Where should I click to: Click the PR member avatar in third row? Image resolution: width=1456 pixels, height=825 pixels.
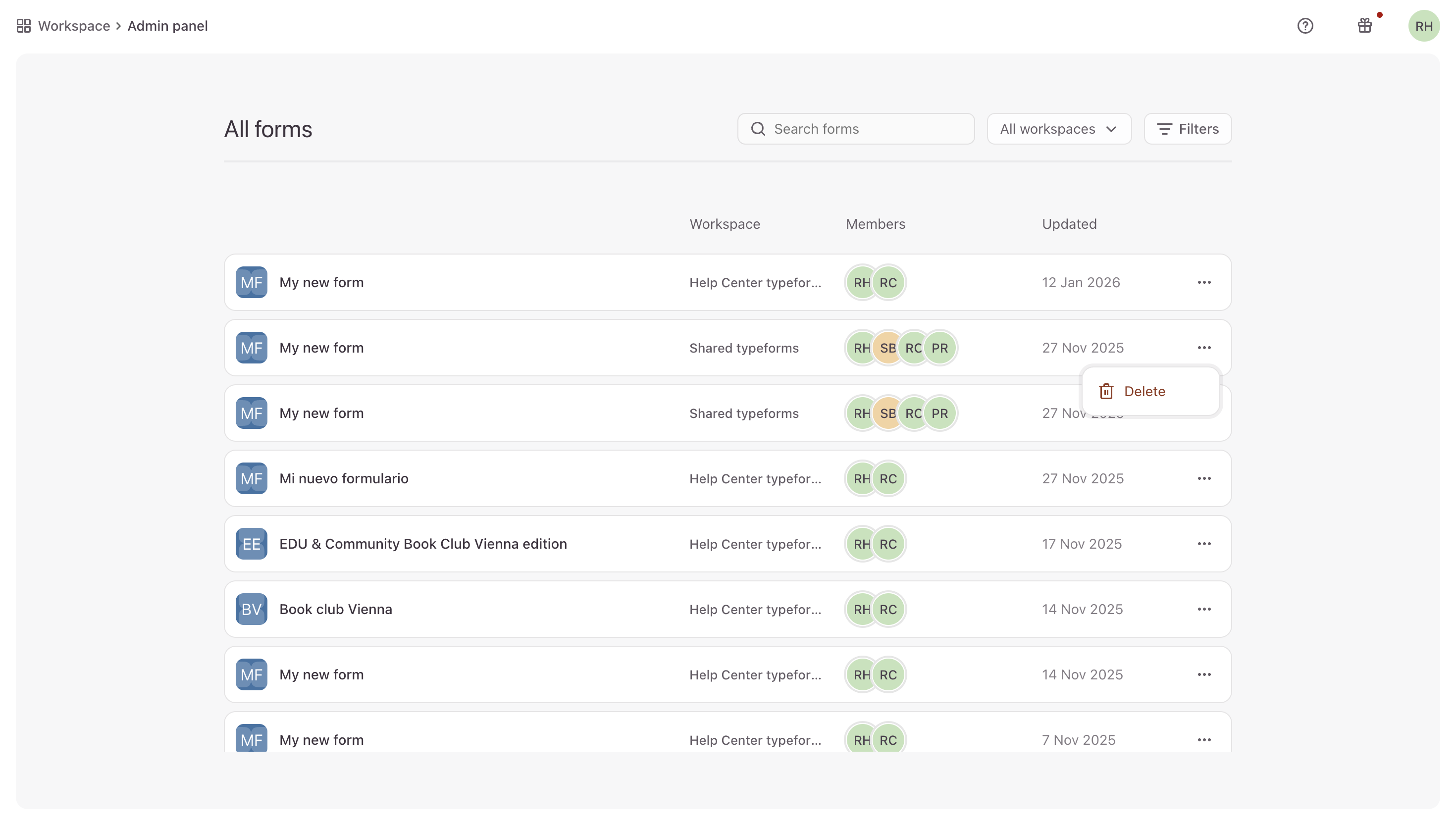(939, 413)
